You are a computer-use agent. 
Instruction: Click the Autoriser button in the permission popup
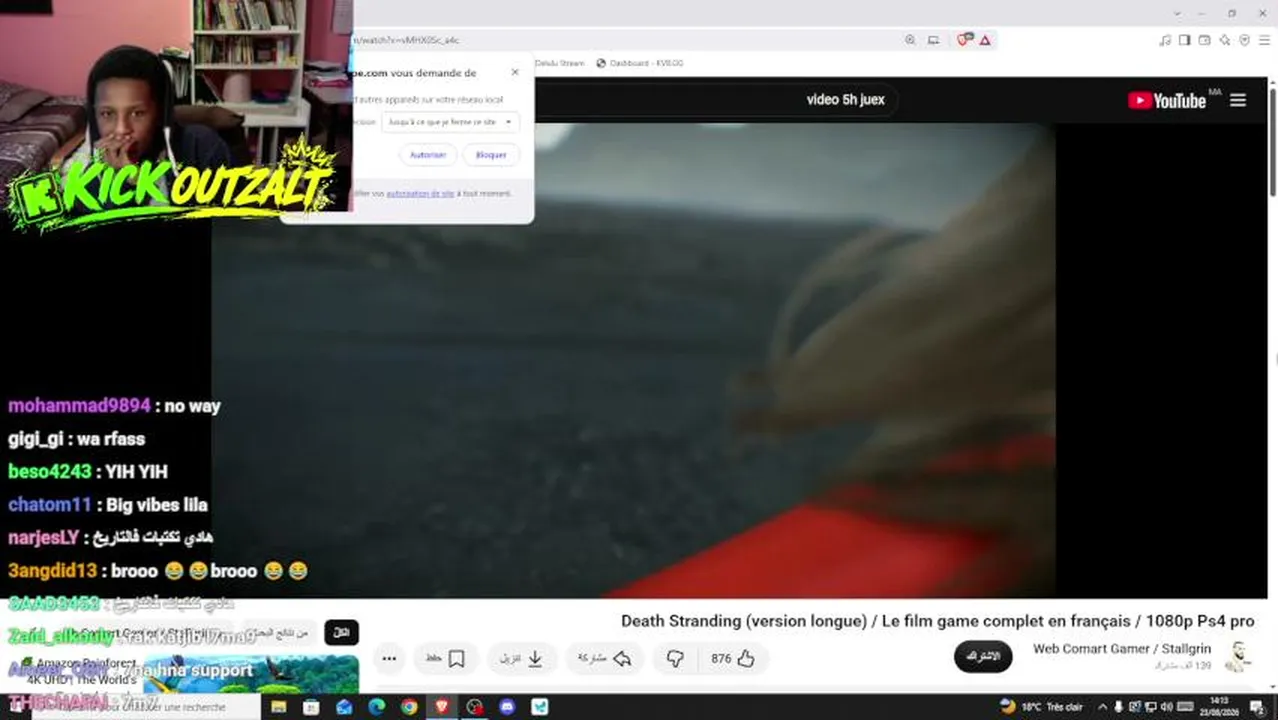pyautogui.click(x=428, y=155)
